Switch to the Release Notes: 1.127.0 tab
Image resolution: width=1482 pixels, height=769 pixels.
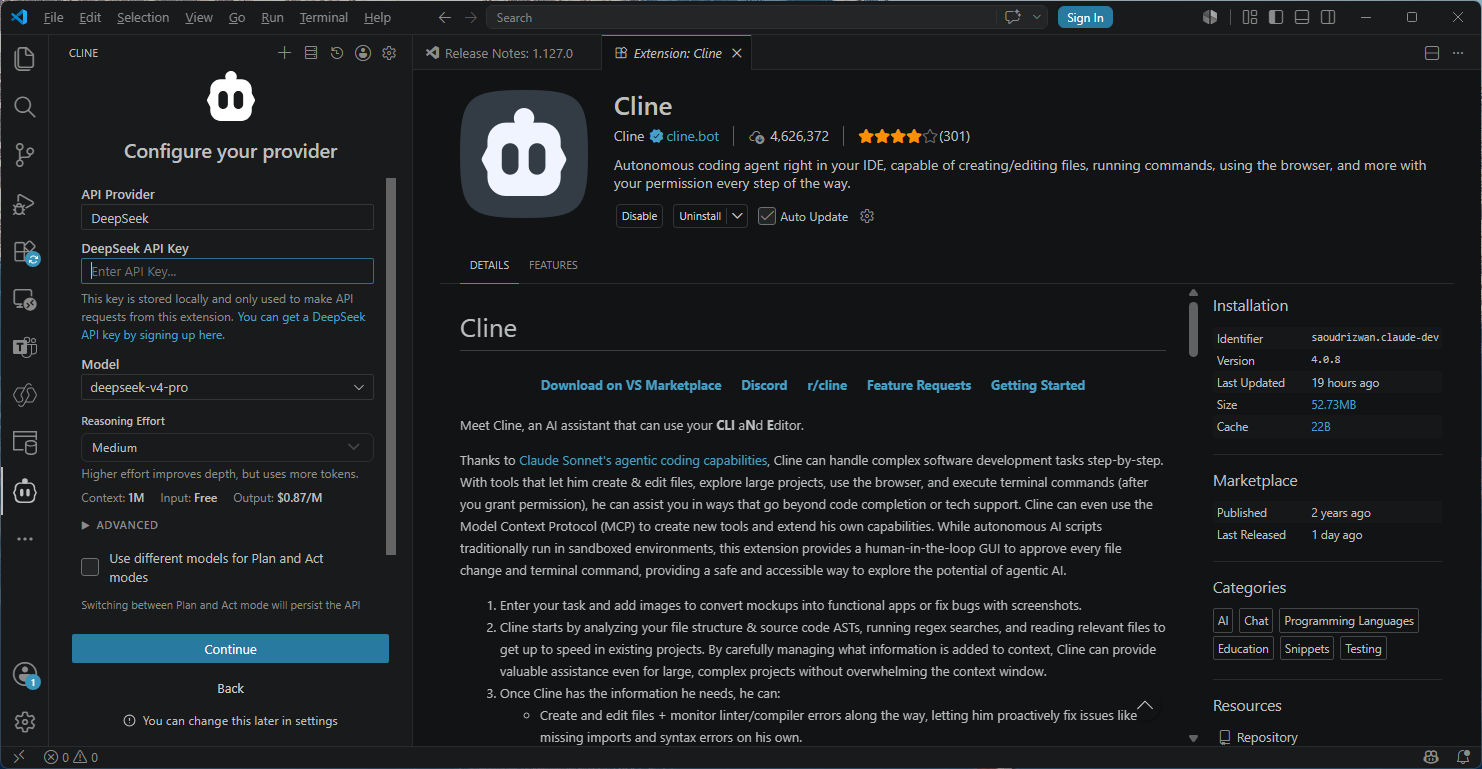coord(508,53)
